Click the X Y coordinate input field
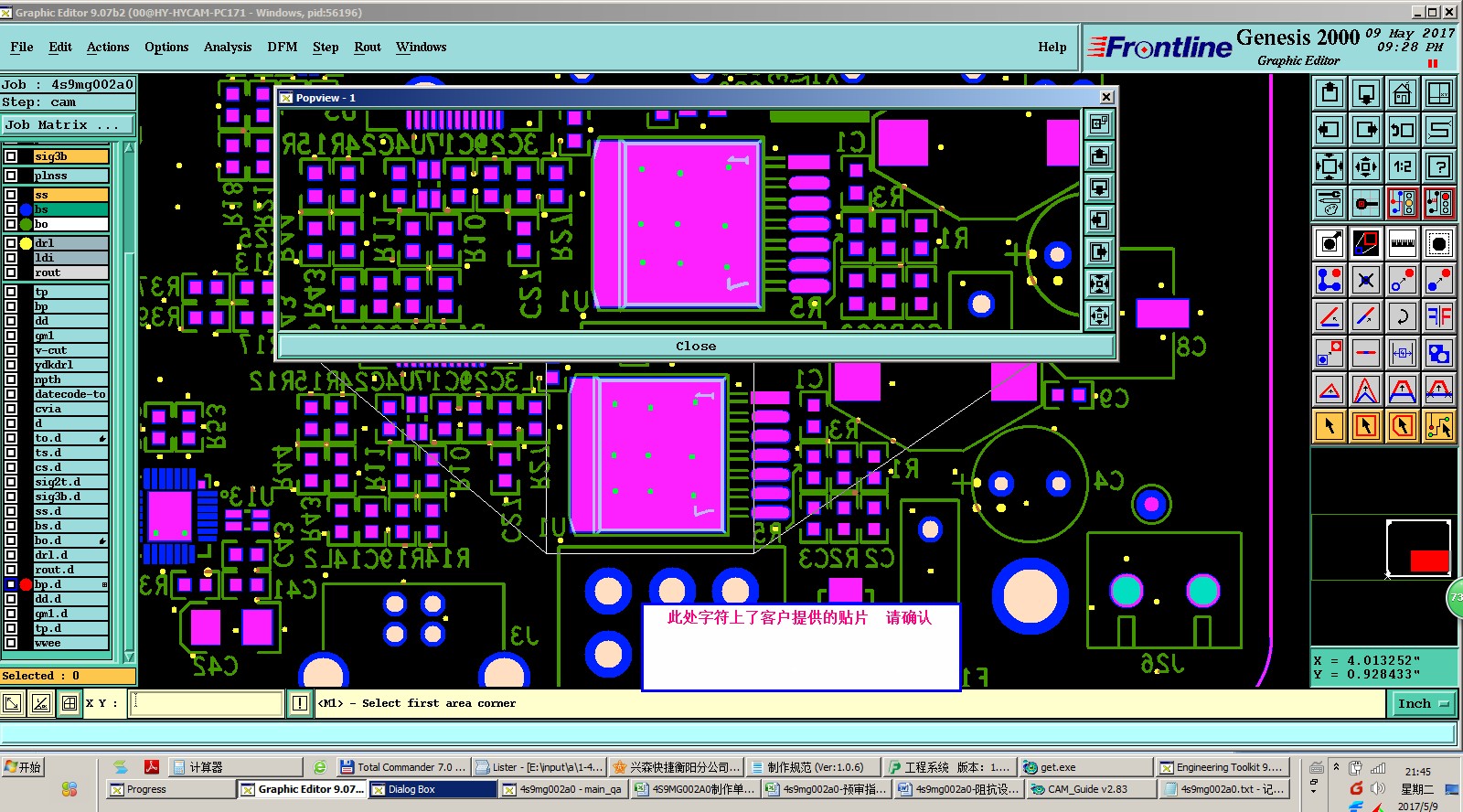Screen dimensions: 1463x812 click(x=207, y=702)
